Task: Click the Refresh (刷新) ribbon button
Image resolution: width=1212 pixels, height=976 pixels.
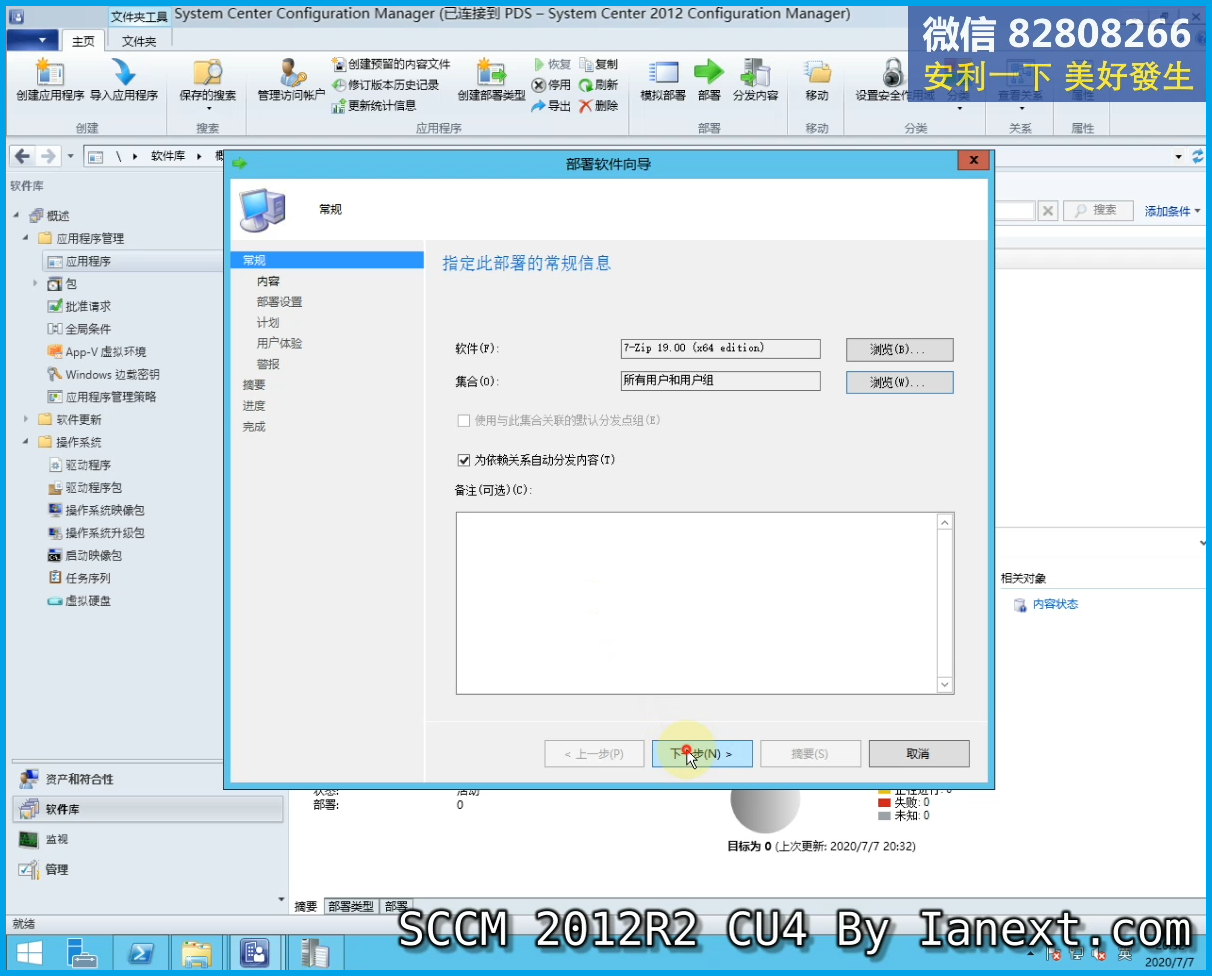Action: pos(599,85)
